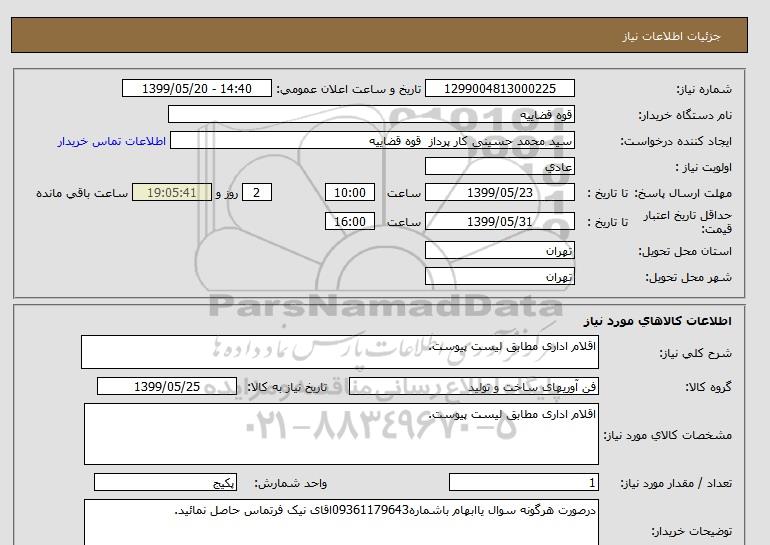Click the unit of measure field پکیج

click(165, 483)
